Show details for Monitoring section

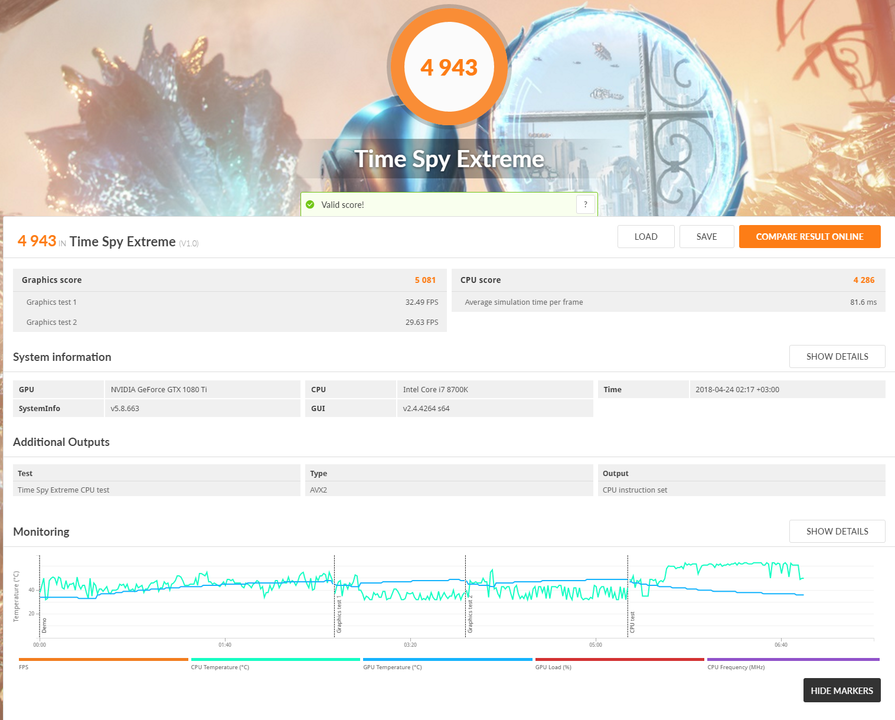pos(837,531)
